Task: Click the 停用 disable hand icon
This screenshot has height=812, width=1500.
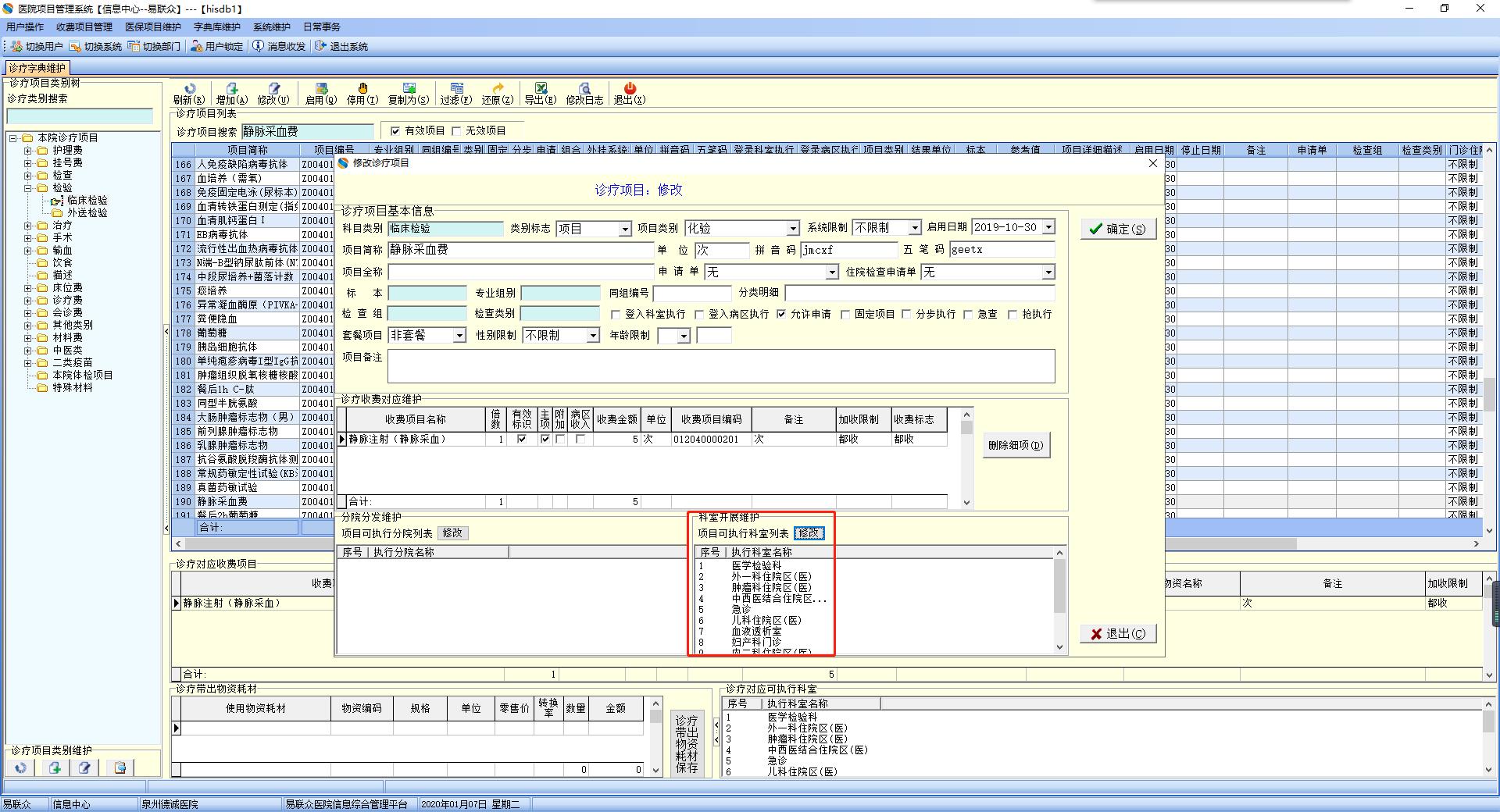Action: pyautogui.click(x=362, y=89)
